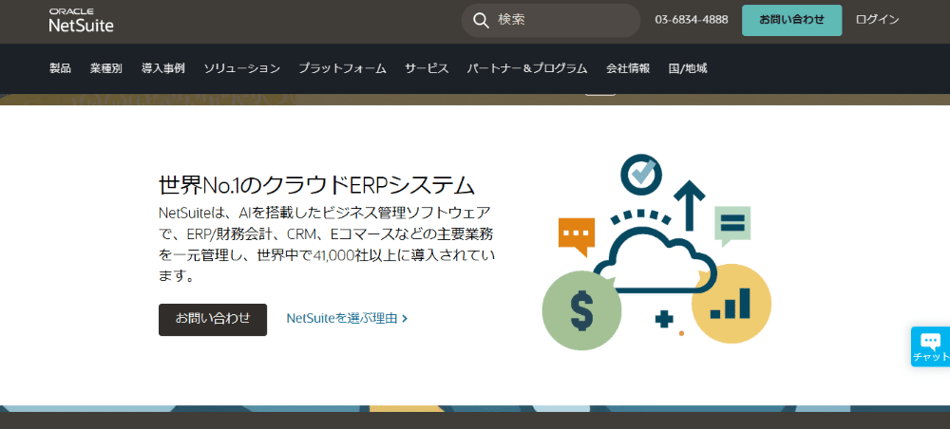Image resolution: width=950 pixels, height=429 pixels.
Task: Click the Oracle NetSuite logo
Action: 81,21
